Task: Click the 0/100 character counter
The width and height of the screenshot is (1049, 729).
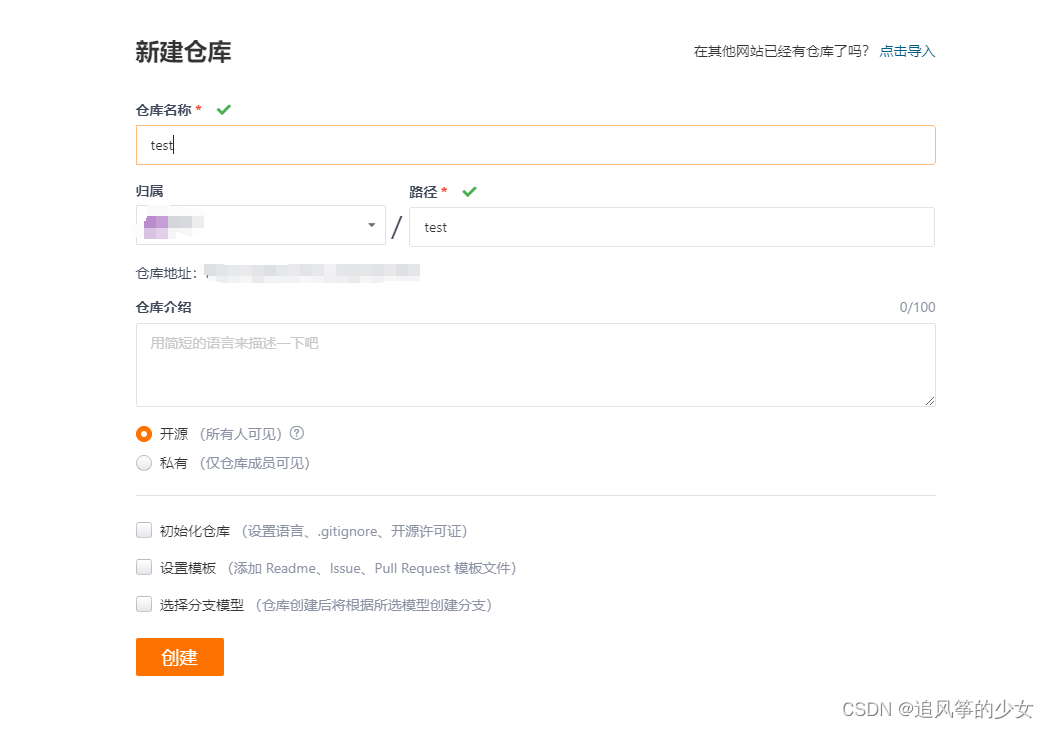Action: (917, 307)
